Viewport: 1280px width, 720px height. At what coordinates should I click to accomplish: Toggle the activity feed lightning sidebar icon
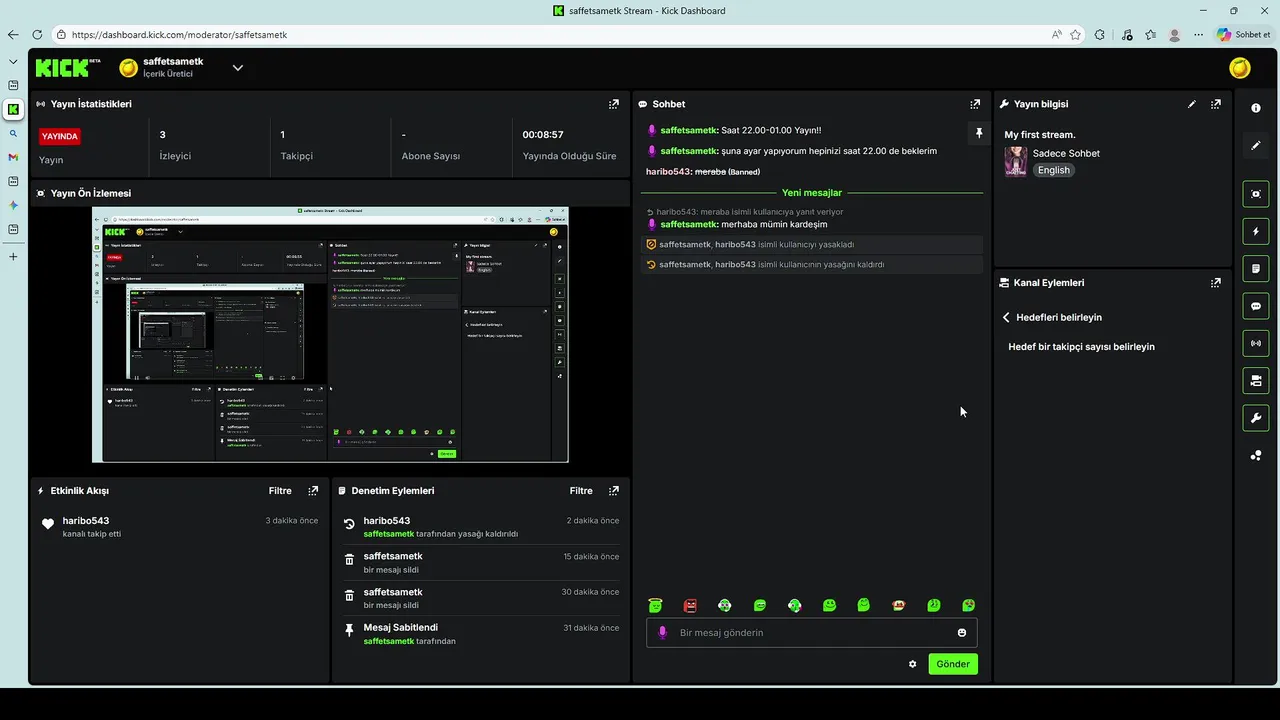[1256, 231]
